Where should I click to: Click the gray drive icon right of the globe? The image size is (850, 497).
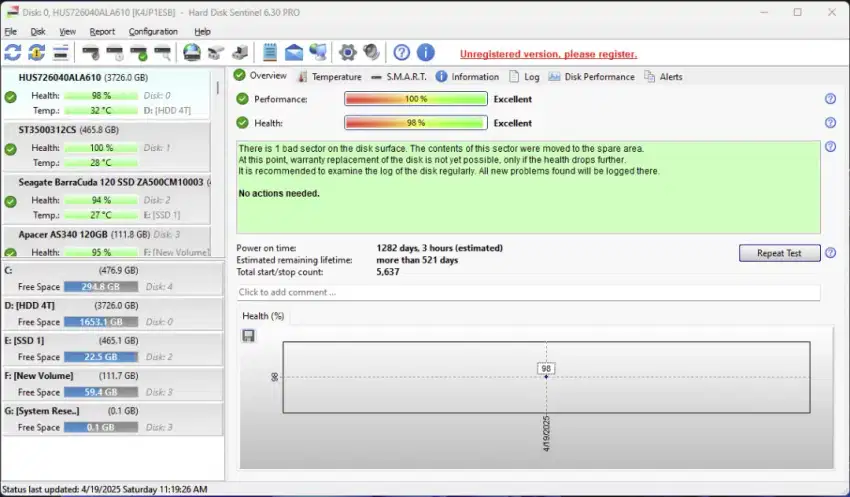(216, 53)
